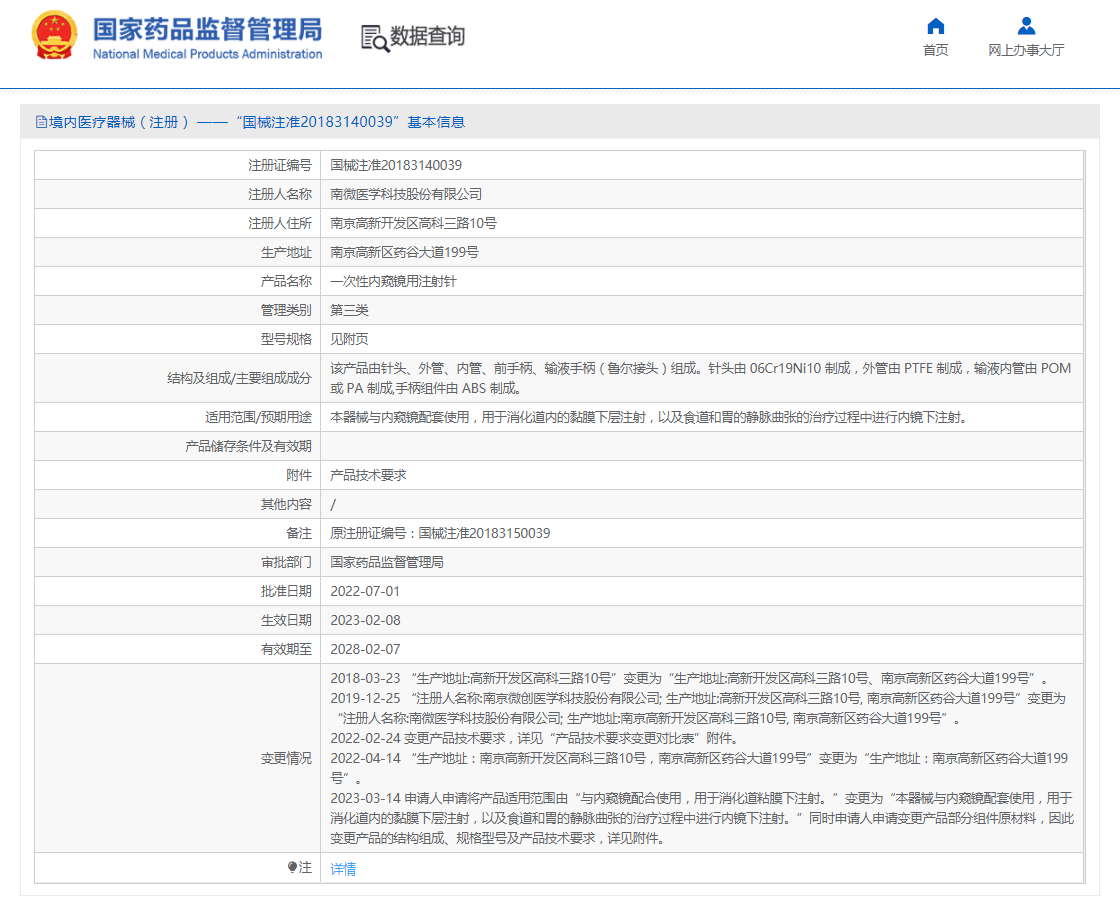Click the 见附页 model specification value

(x=349, y=339)
